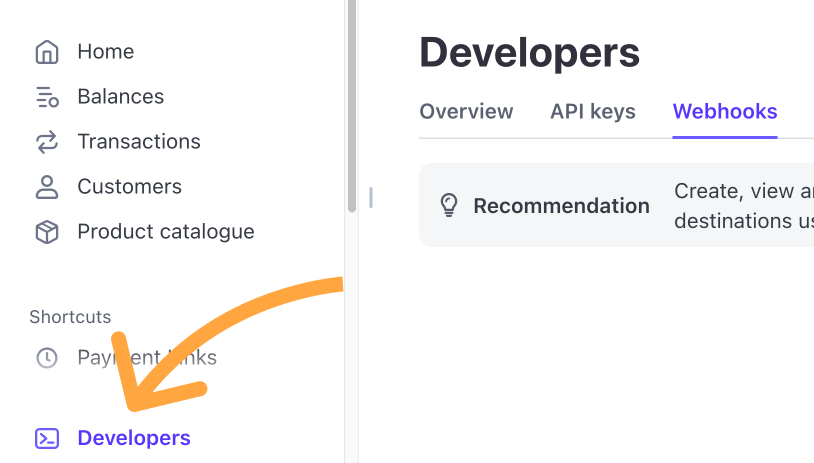Image resolution: width=814 pixels, height=463 pixels.
Task: Open Developers shortcut link
Action: [x=134, y=438]
